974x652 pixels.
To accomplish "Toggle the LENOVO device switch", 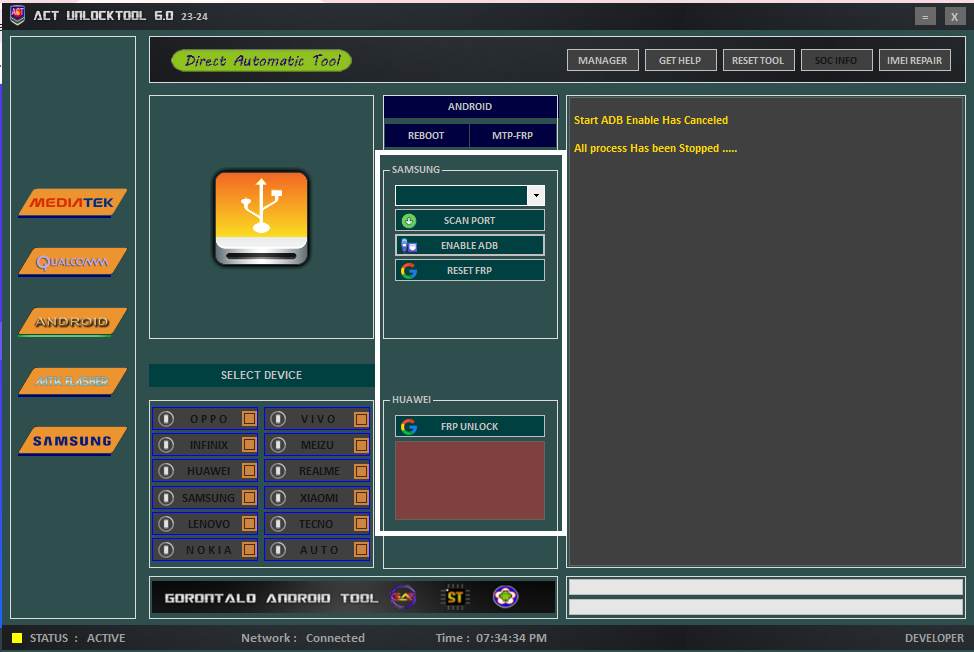I will pos(166,524).
